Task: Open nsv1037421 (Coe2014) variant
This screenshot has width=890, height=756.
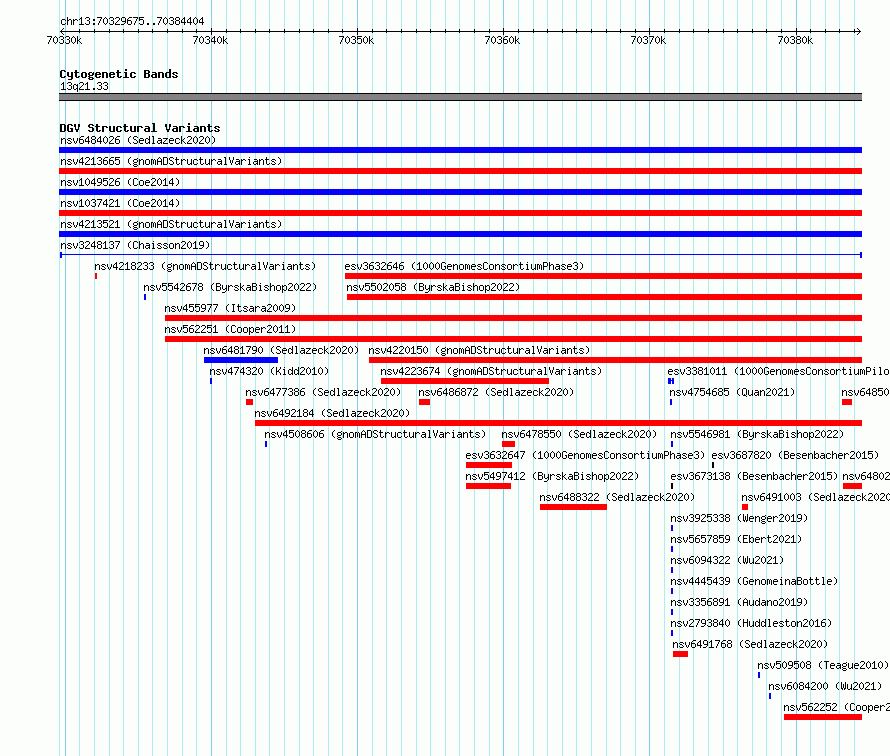Action: [x=120, y=203]
